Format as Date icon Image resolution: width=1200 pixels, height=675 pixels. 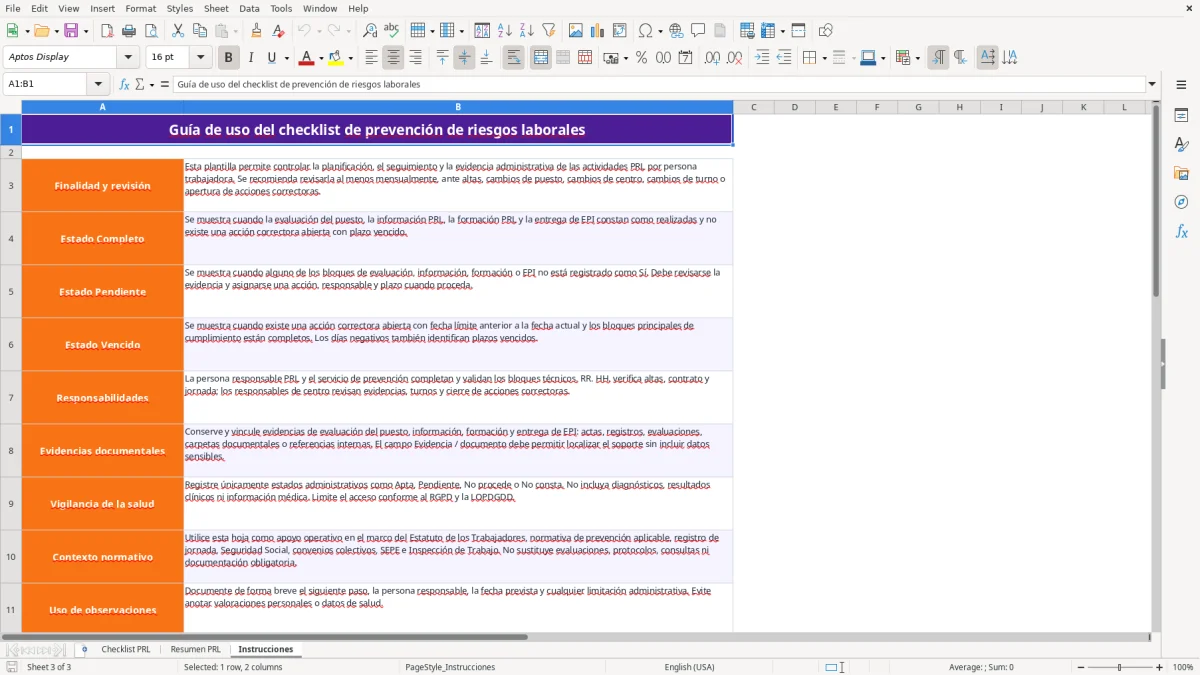point(686,58)
